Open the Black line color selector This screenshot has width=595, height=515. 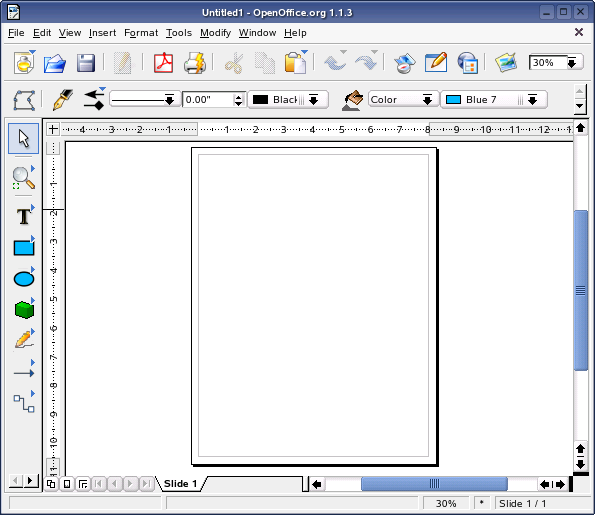(x=288, y=100)
